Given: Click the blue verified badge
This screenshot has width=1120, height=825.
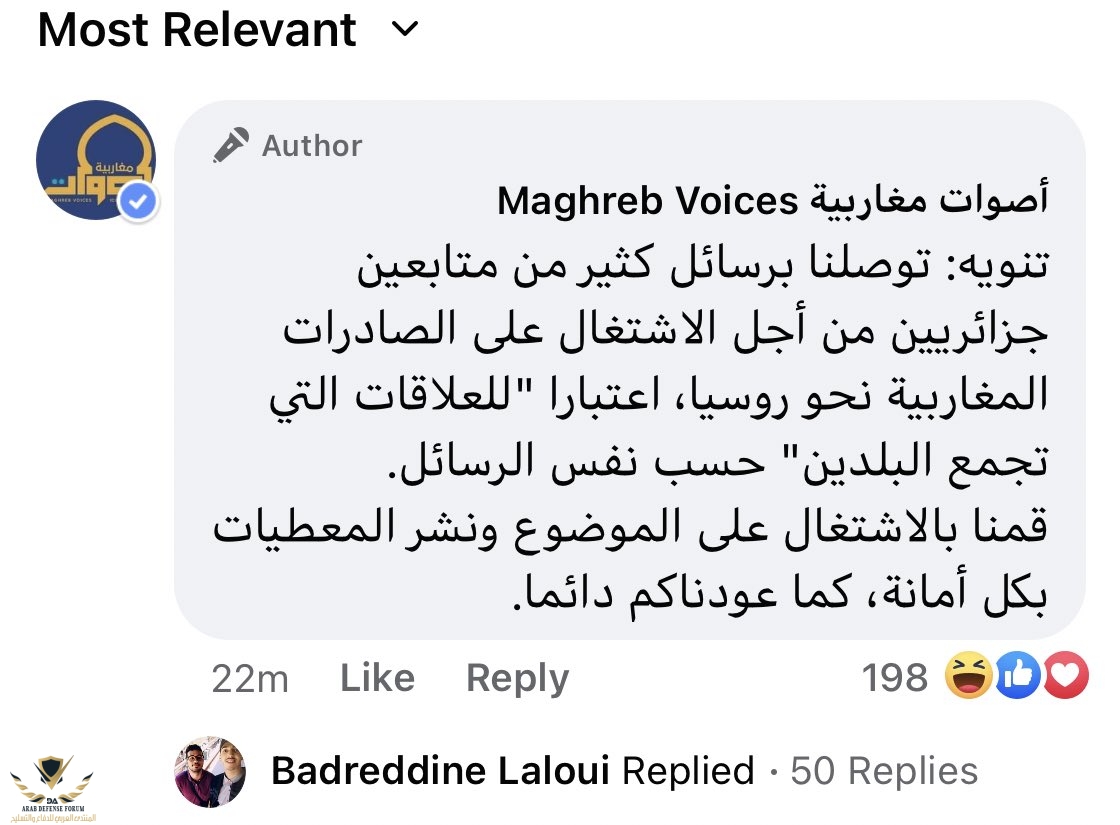Looking at the screenshot, I should click(140, 203).
